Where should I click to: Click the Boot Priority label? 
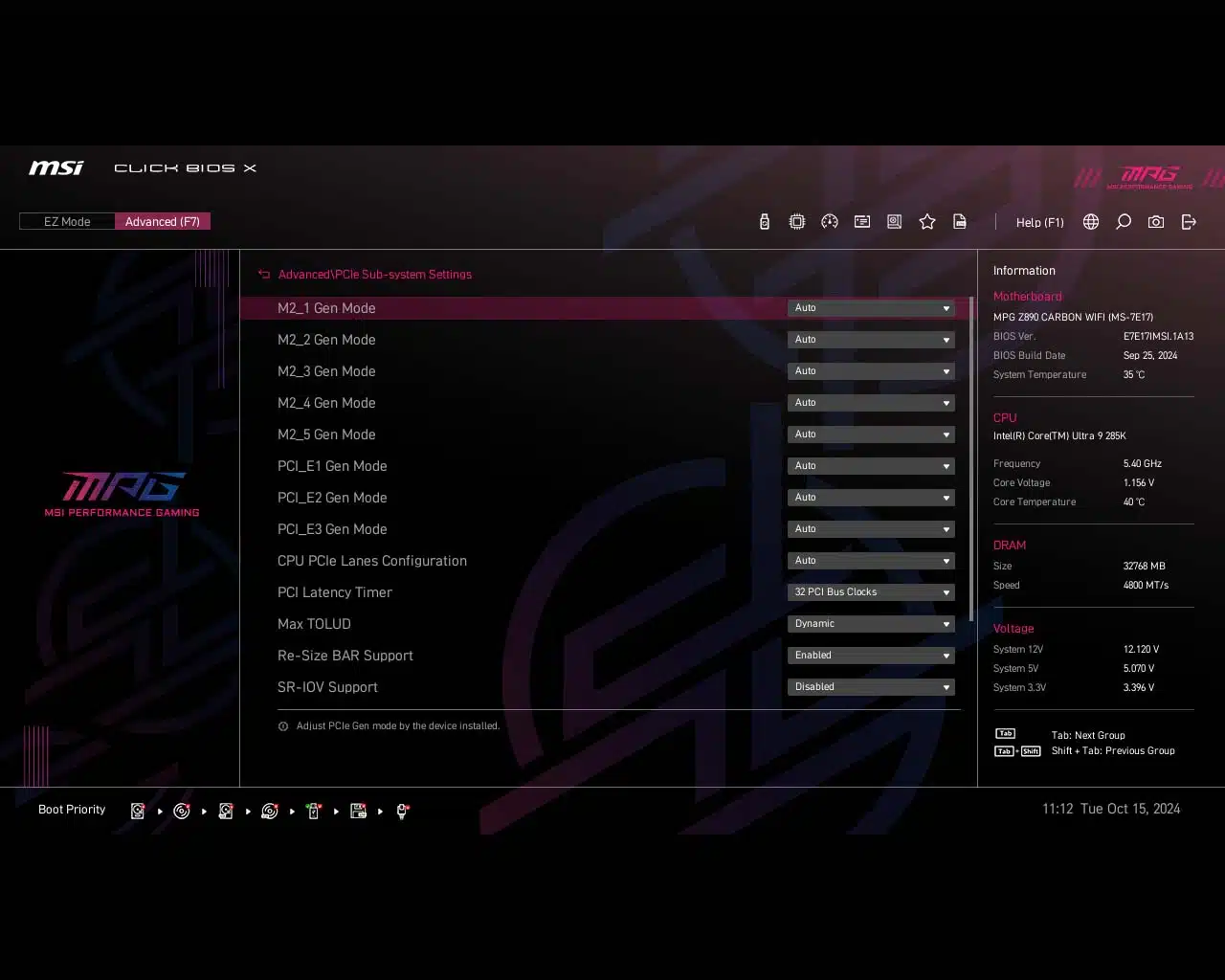72,810
